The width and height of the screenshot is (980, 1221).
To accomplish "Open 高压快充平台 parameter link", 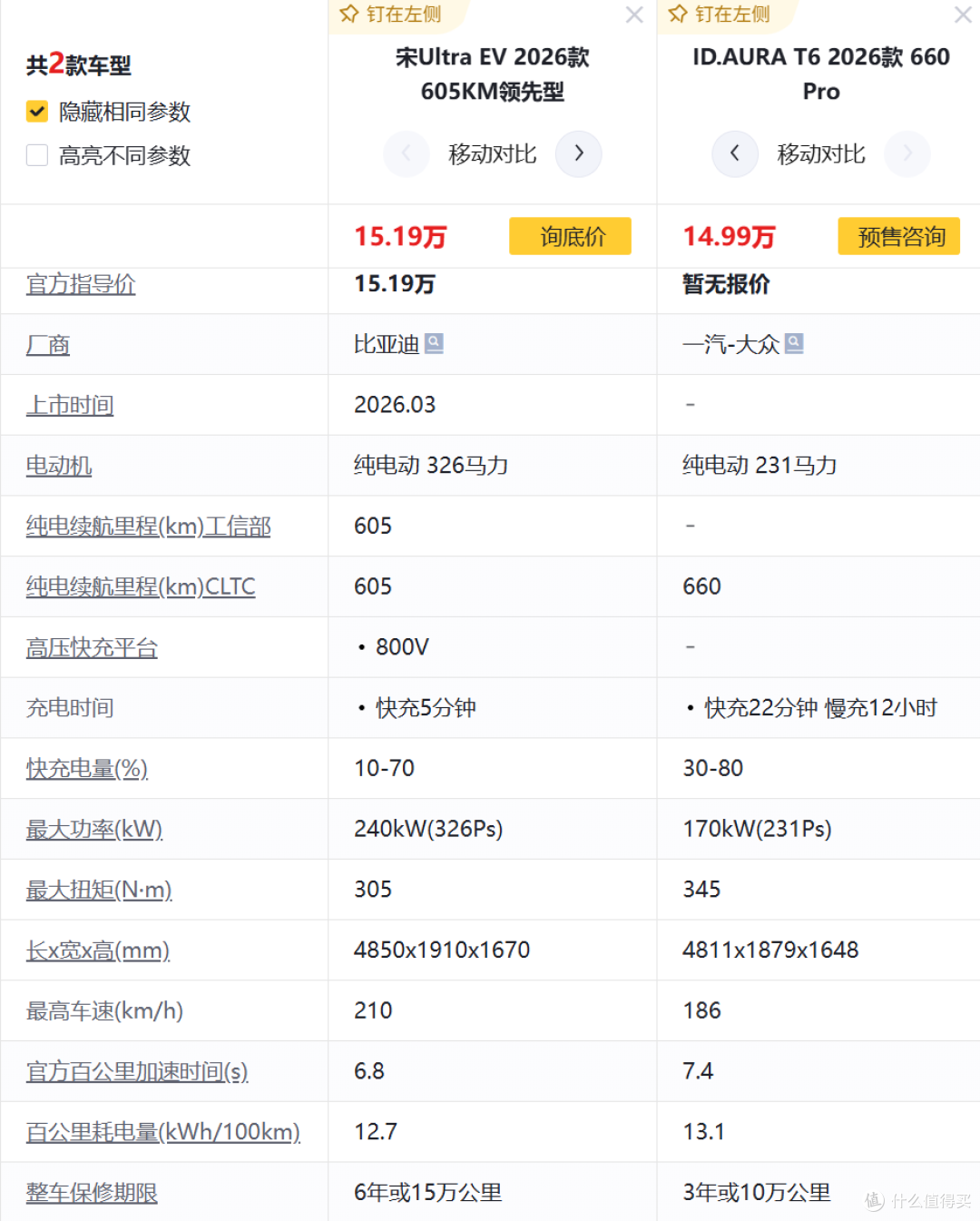I will pos(92,647).
